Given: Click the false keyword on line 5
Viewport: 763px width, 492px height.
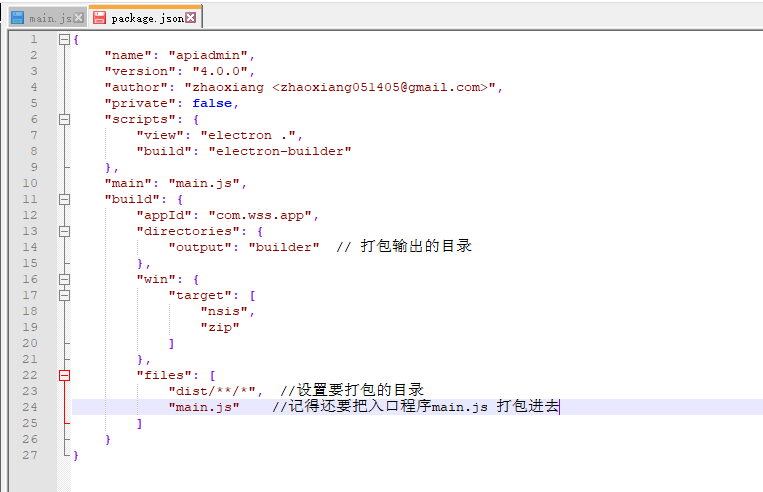Looking at the screenshot, I should click(x=212, y=103).
